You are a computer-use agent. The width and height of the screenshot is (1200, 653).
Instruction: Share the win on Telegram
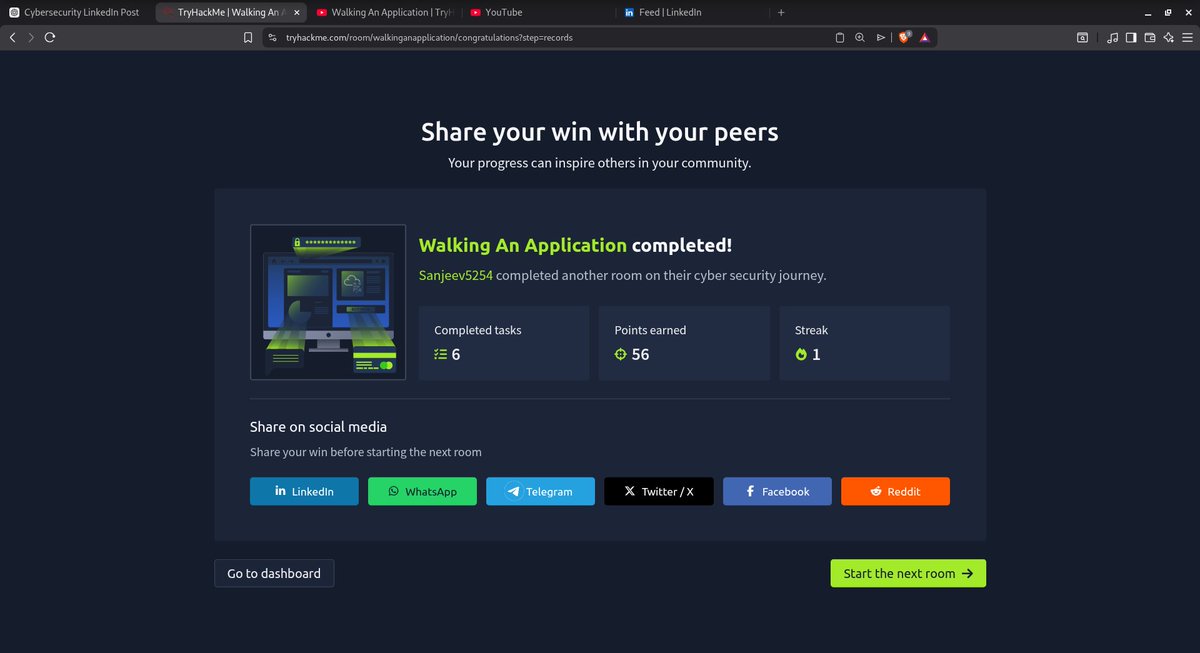point(540,491)
